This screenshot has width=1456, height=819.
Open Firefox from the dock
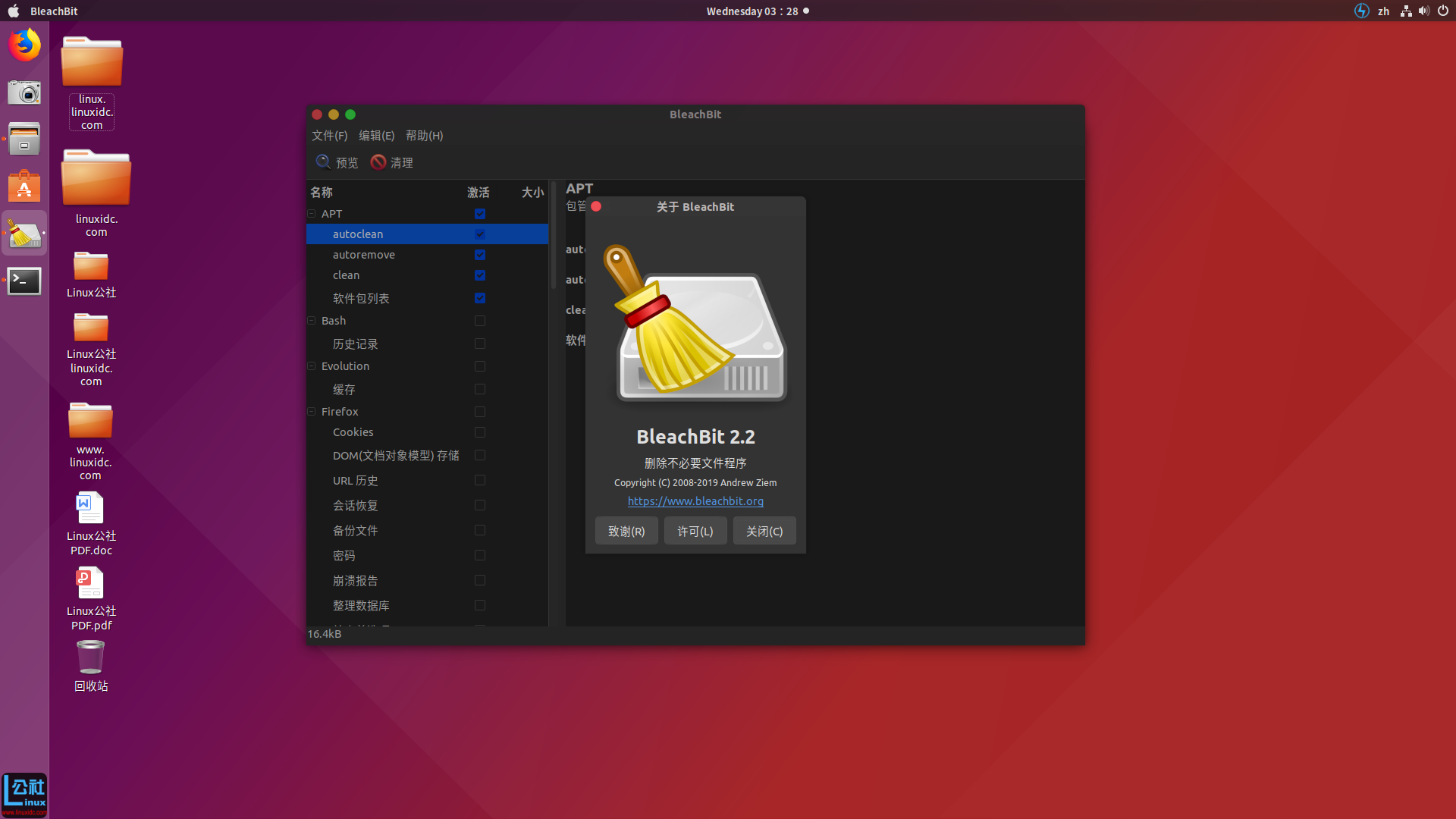[24, 45]
